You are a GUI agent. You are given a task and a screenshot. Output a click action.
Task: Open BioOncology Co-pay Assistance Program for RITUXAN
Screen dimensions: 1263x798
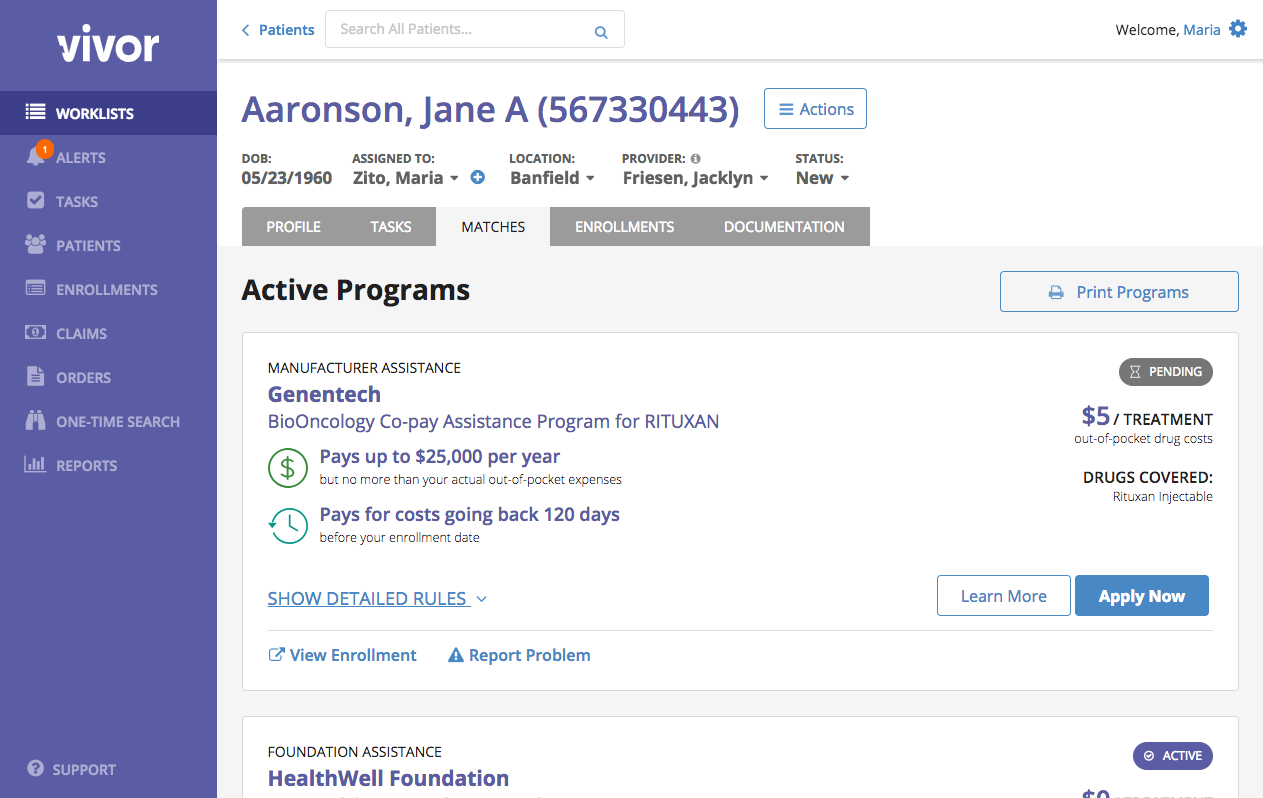[x=493, y=421]
